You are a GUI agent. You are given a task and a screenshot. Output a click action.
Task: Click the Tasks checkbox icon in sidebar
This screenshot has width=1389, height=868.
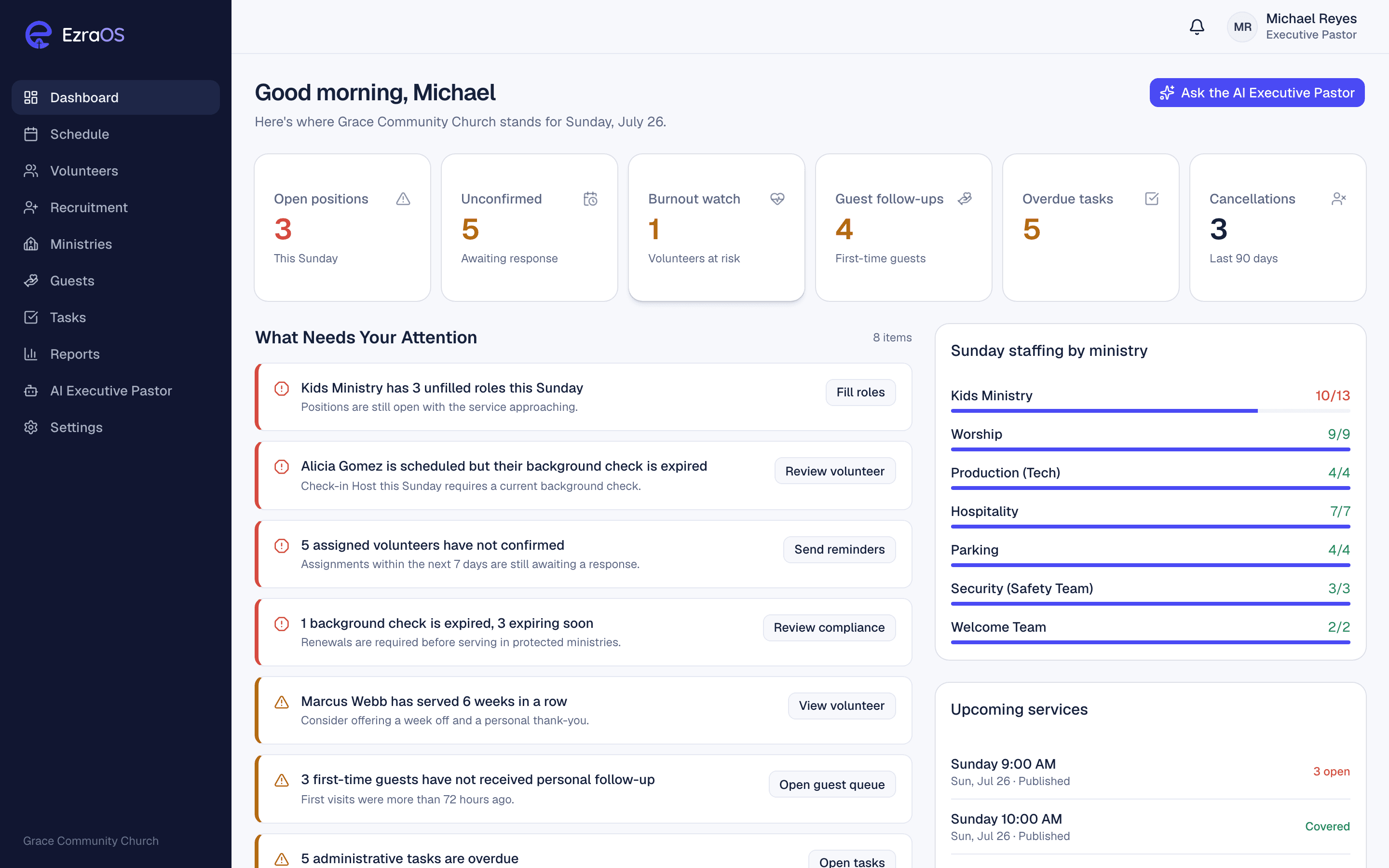click(x=31, y=317)
